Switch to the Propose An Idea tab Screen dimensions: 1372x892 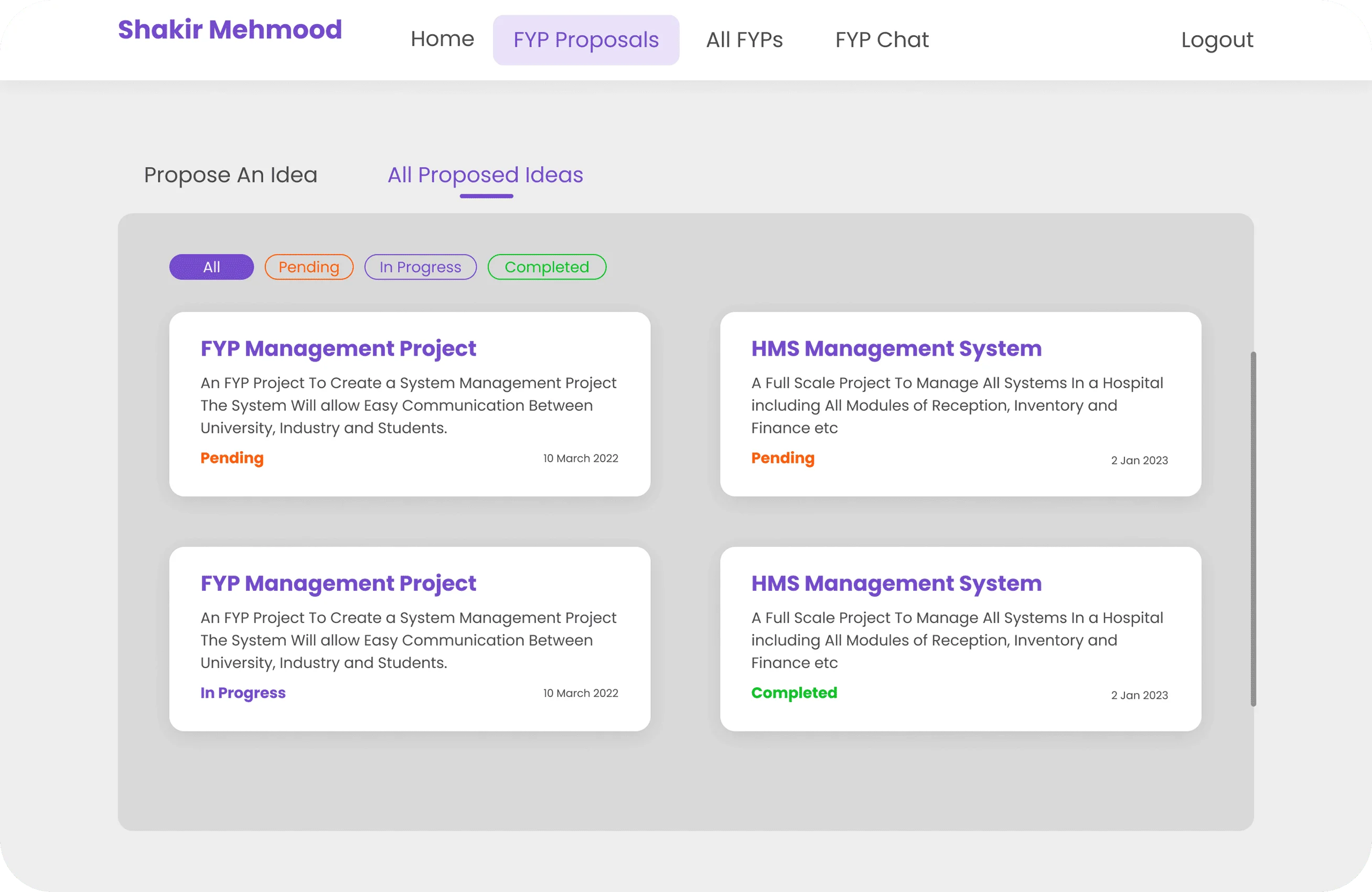coord(230,175)
